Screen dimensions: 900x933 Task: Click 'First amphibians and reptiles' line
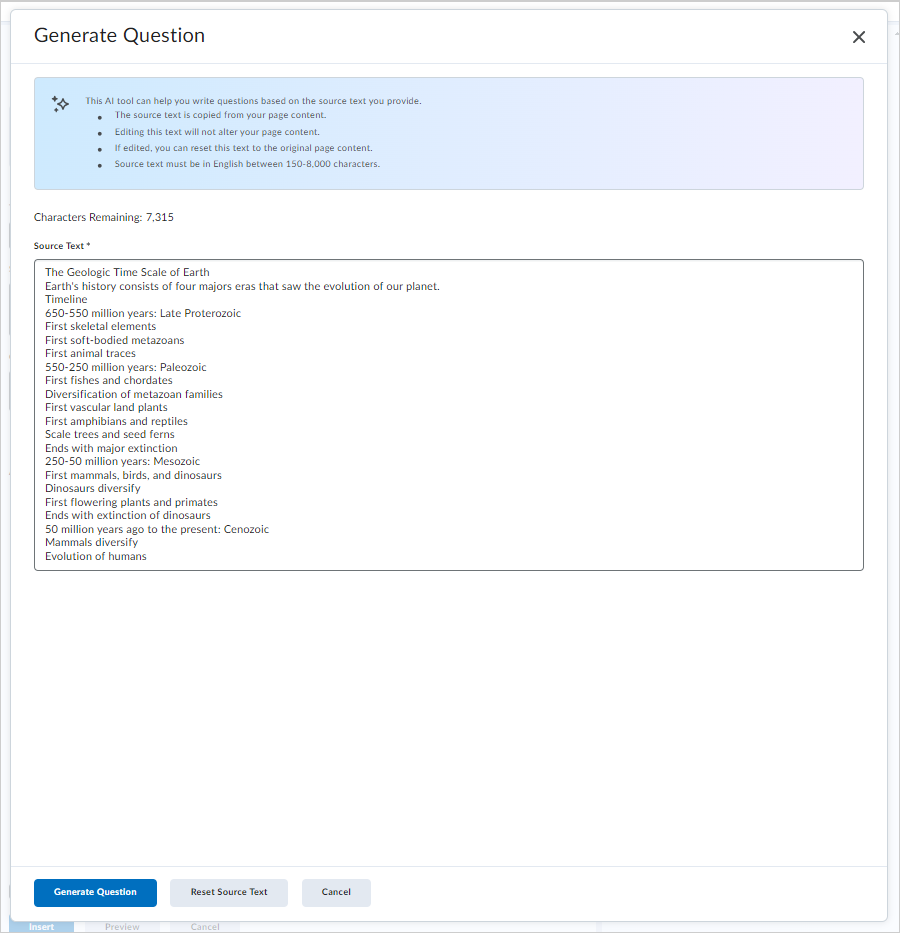[117, 421]
